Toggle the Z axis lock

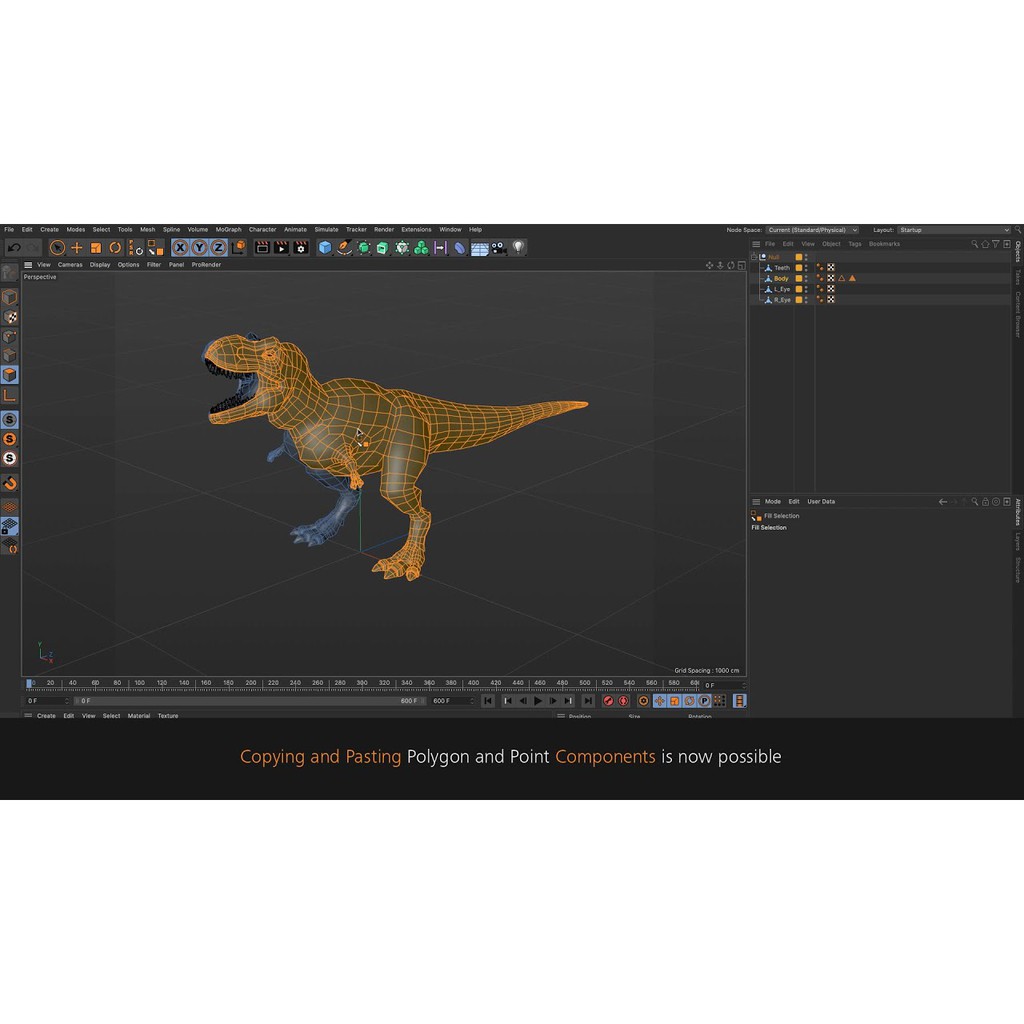pyautogui.click(x=218, y=247)
